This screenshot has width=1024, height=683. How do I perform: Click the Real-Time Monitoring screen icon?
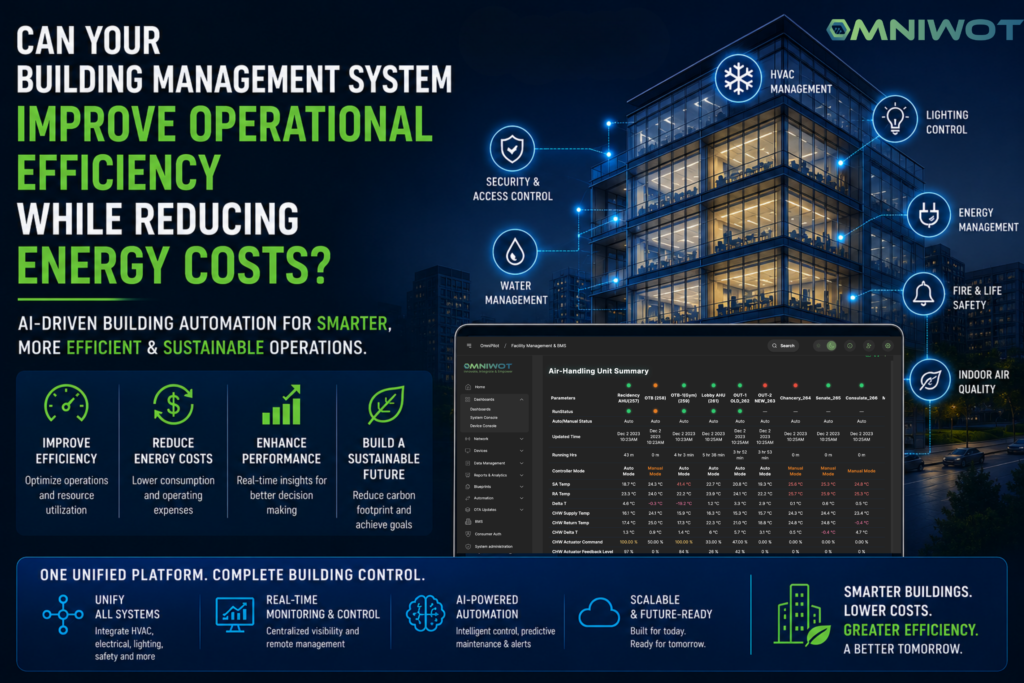234,614
